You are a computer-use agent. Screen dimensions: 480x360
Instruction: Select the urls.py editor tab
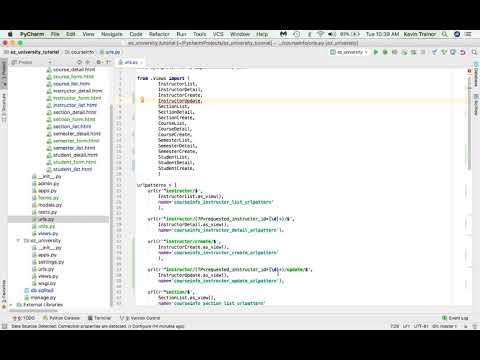coord(130,62)
